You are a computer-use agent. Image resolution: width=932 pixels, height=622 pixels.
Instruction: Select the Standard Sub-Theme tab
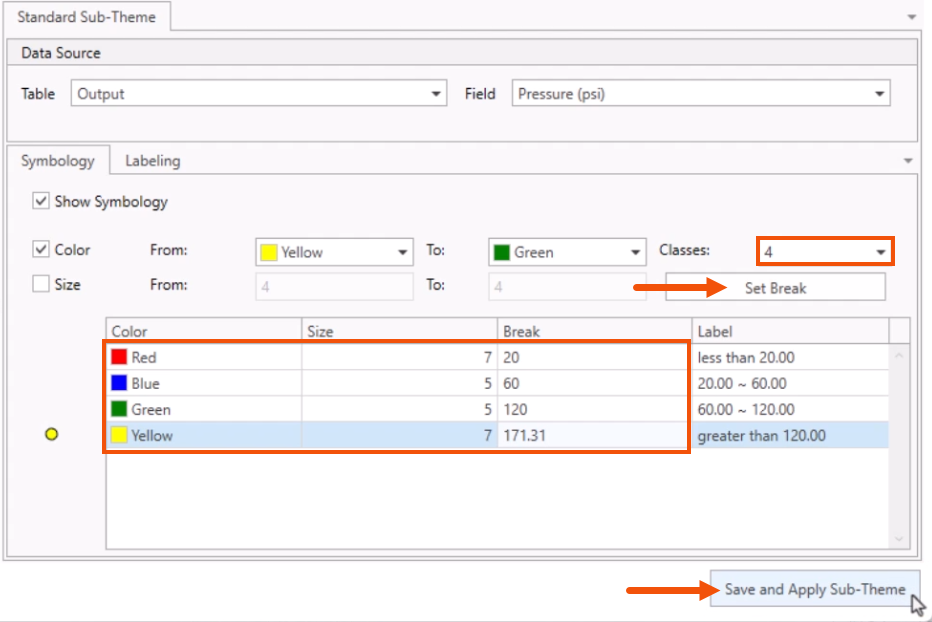click(x=88, y=17)
